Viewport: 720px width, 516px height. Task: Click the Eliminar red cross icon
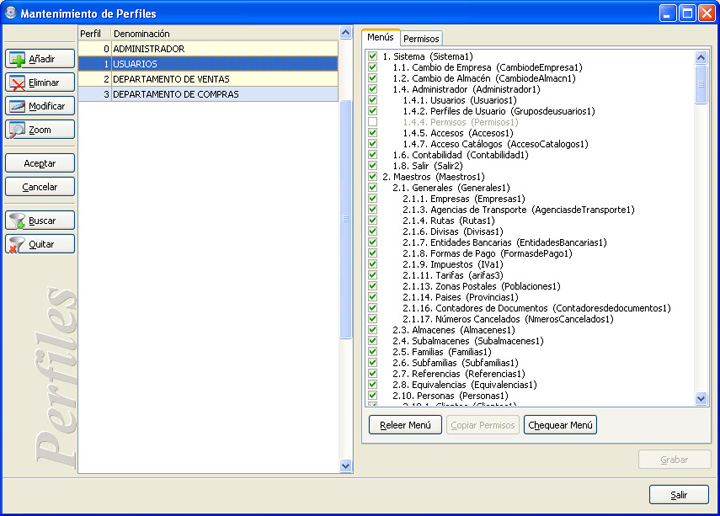pos(17,83)
